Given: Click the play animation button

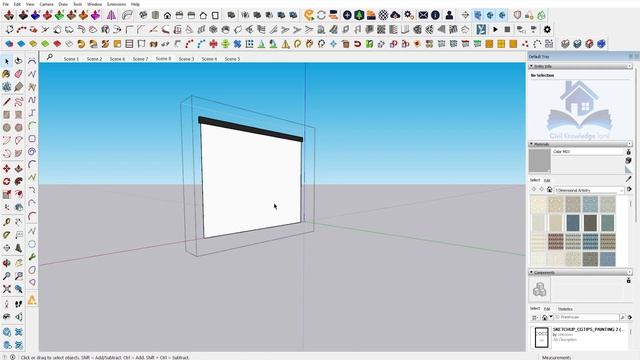Looking at the screenshot, I should coord(495,29).
